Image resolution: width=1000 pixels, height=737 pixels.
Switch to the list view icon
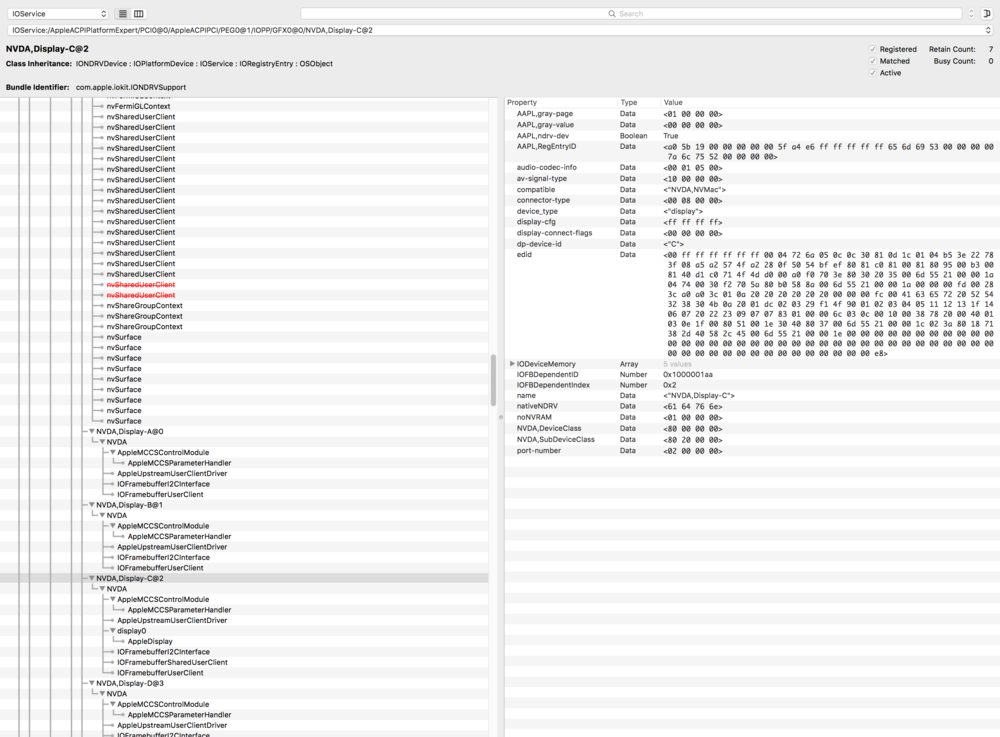(x=123, y=13)
